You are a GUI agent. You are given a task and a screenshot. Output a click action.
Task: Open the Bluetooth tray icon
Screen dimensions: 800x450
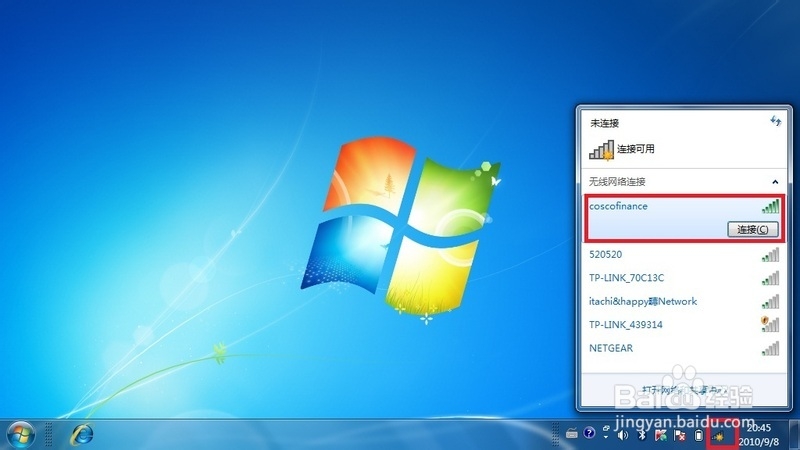(x=642, y=435)
